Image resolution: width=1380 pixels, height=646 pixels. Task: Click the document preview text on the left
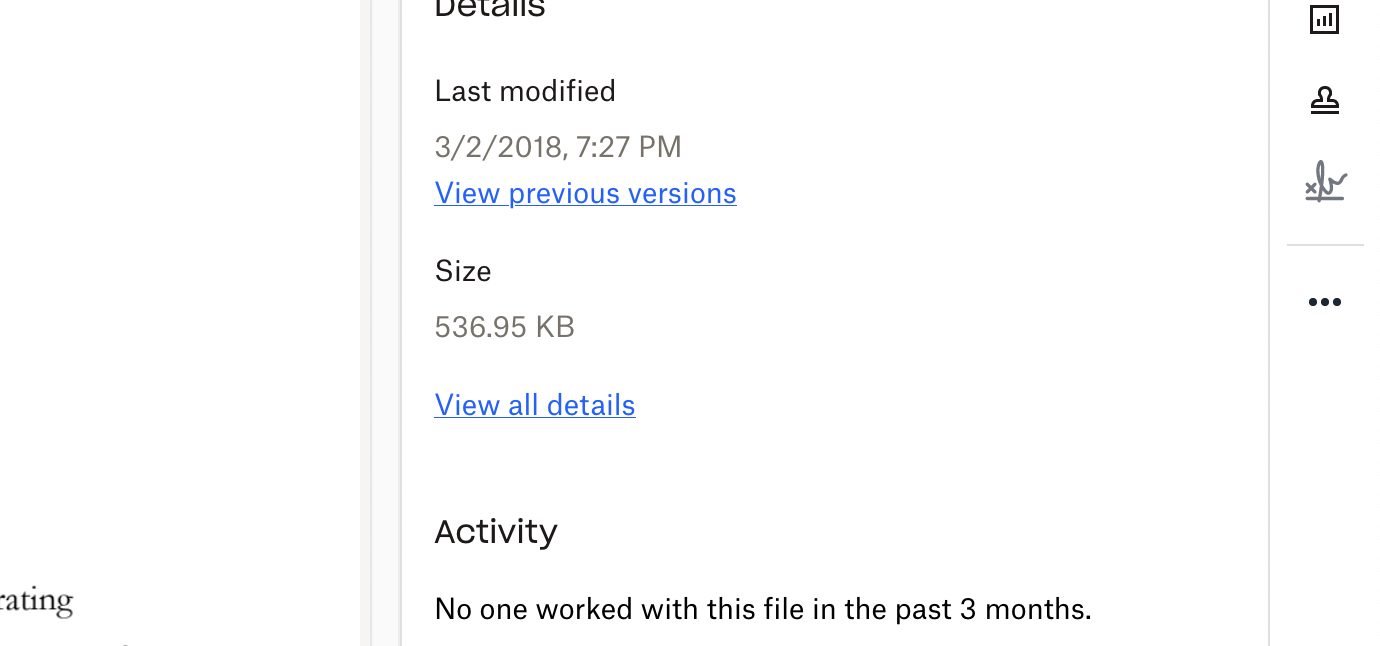[x=37, y=602]
